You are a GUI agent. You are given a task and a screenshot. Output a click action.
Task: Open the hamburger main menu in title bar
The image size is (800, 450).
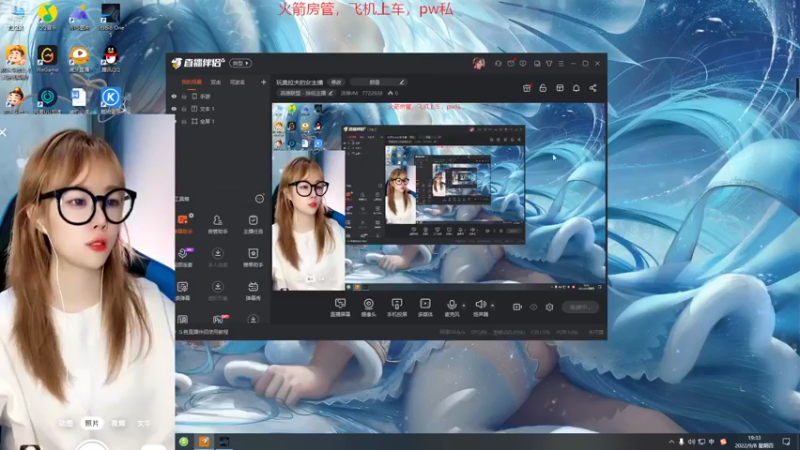tap(561, 63)
